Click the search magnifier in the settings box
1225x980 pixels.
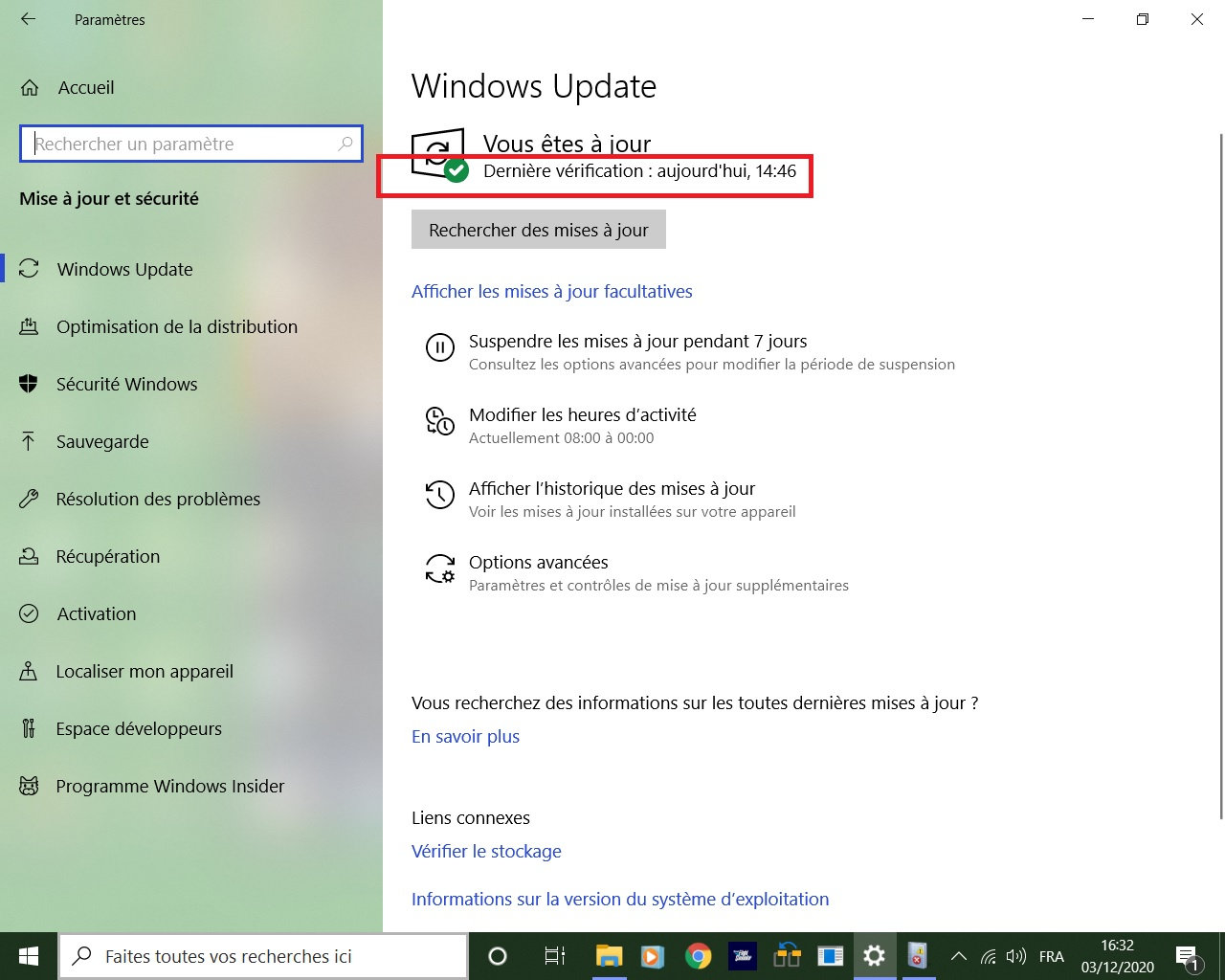345,144
